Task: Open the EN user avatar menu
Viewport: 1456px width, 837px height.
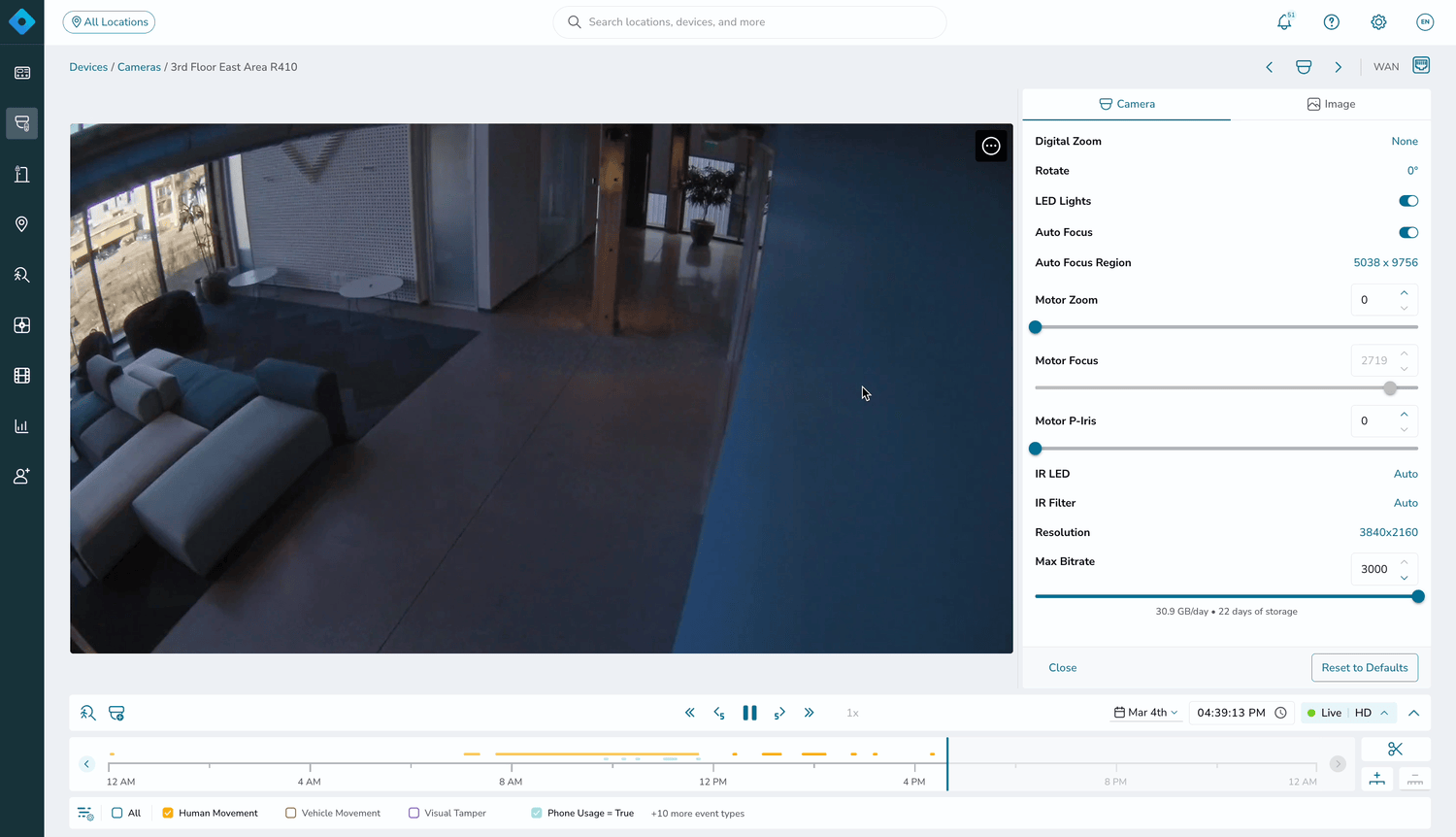Action: pyautogui.click(x=1425, y=21)
